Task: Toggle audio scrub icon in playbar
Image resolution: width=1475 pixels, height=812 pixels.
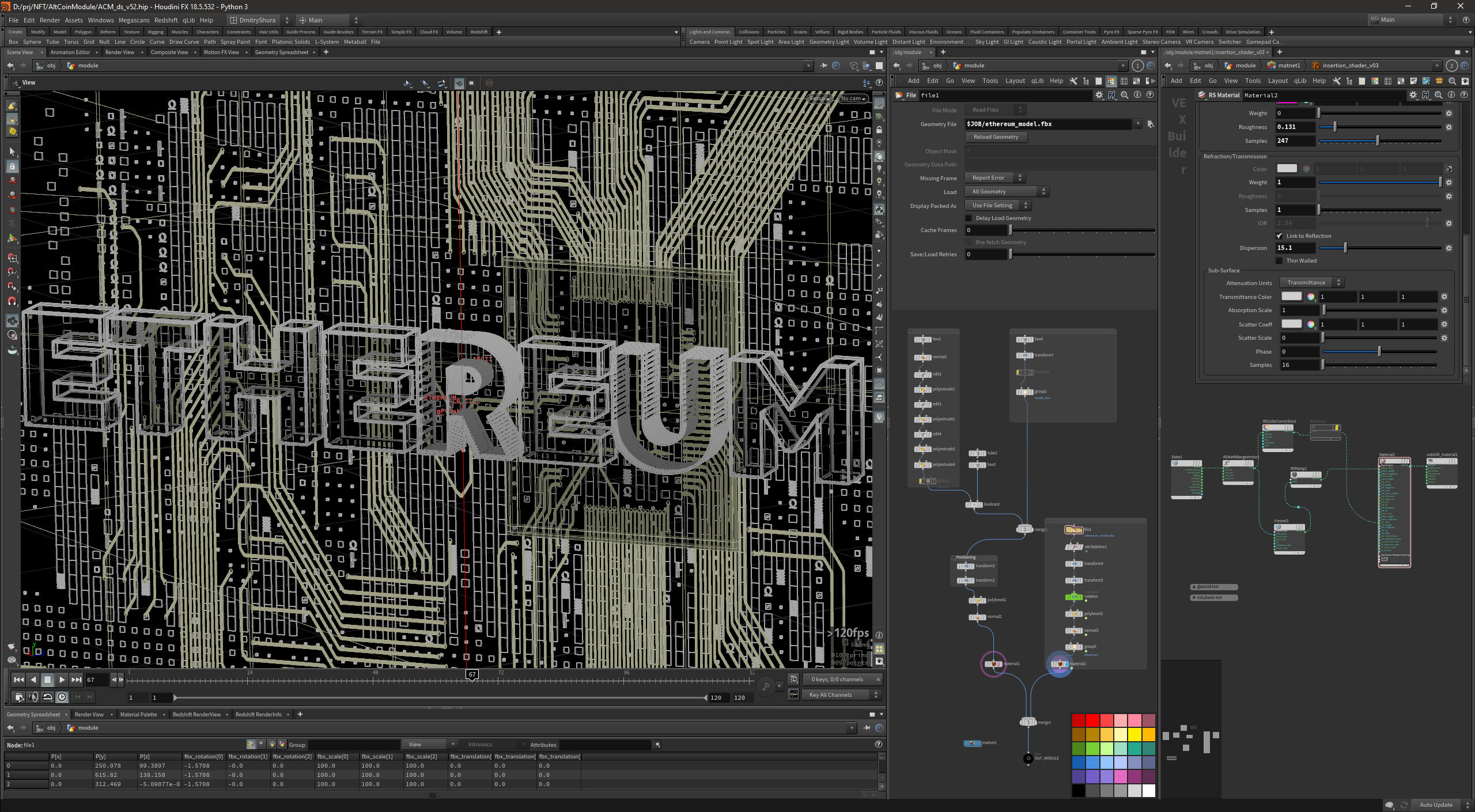Action: 33,697
